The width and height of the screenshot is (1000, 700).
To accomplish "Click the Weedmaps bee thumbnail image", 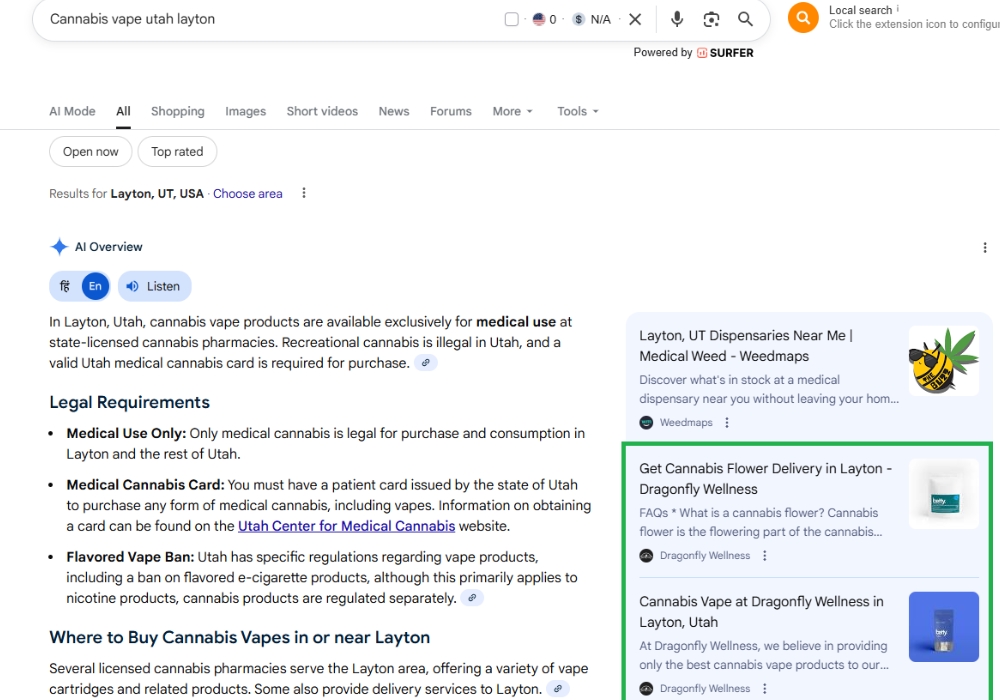I will [x=943, y=361].
